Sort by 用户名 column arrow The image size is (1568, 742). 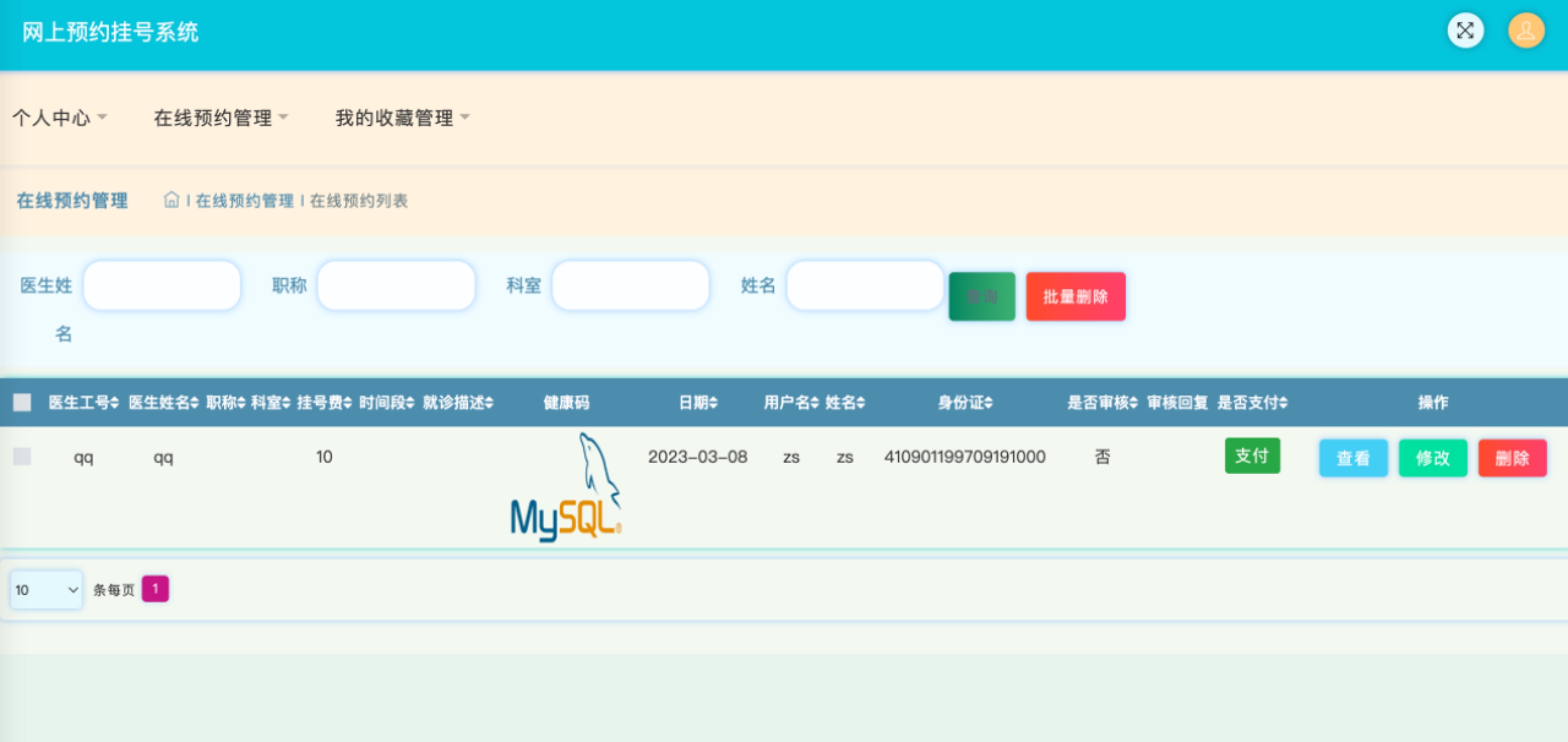tap(815, 403)
